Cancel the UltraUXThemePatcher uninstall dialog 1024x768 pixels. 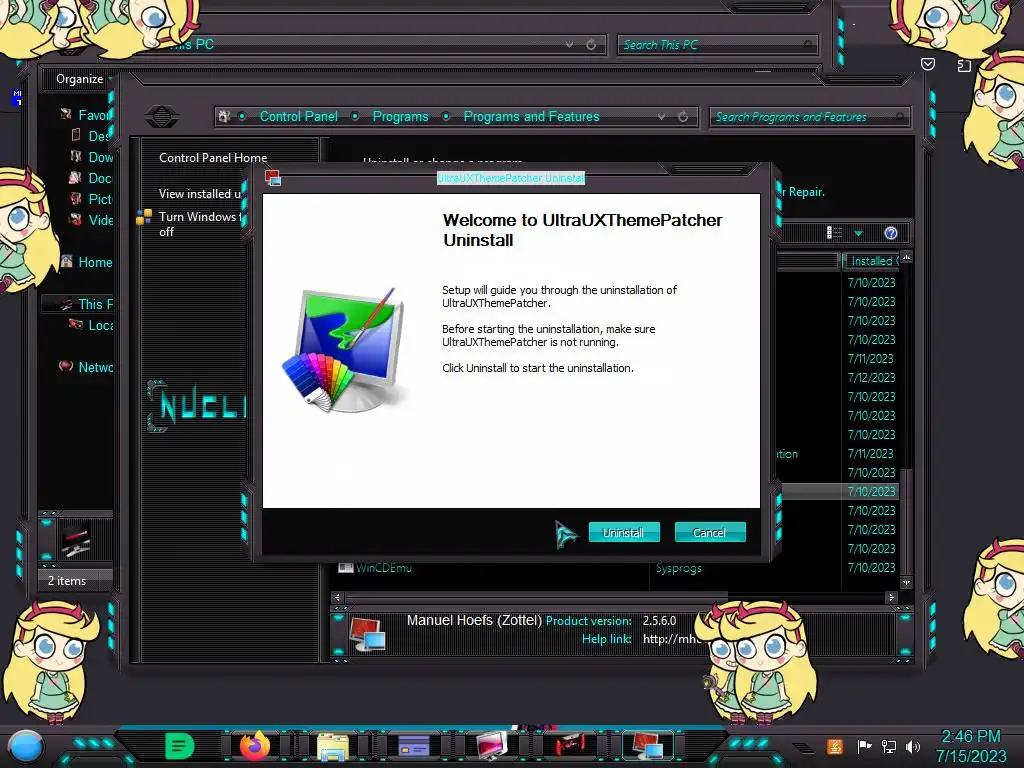pyautogui.click(x=709, y=532)
